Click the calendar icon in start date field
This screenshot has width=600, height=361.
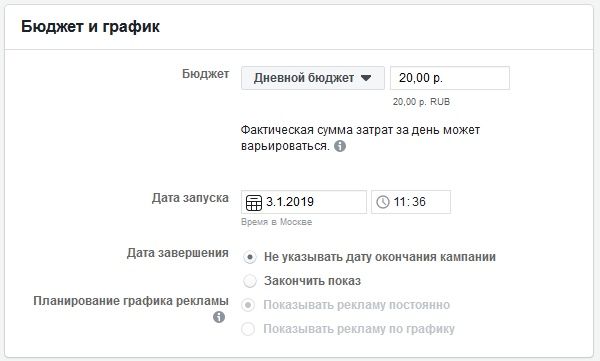(x=254, y=202)
